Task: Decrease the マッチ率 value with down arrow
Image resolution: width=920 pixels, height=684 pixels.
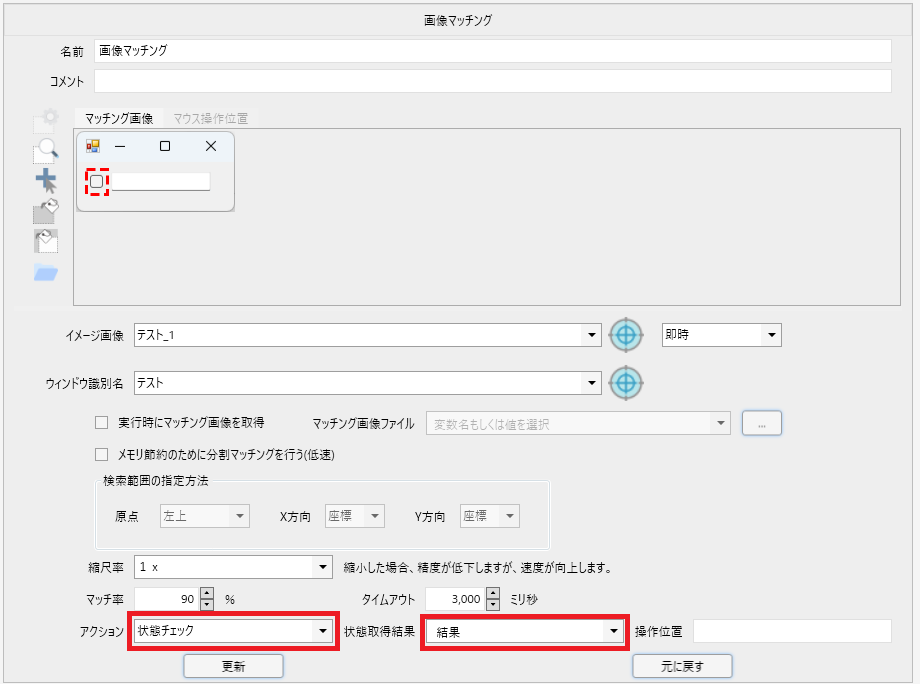Action: [207, 605]
